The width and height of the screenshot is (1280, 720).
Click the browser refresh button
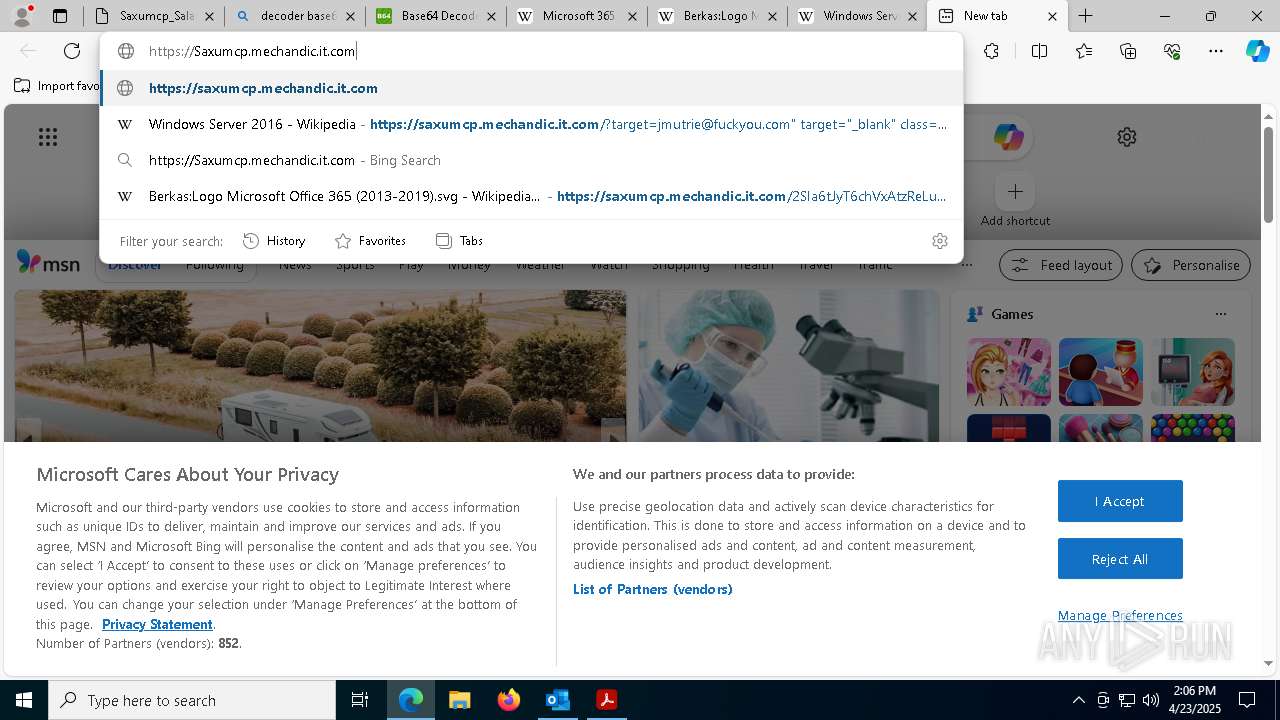[x=72, y=51]
